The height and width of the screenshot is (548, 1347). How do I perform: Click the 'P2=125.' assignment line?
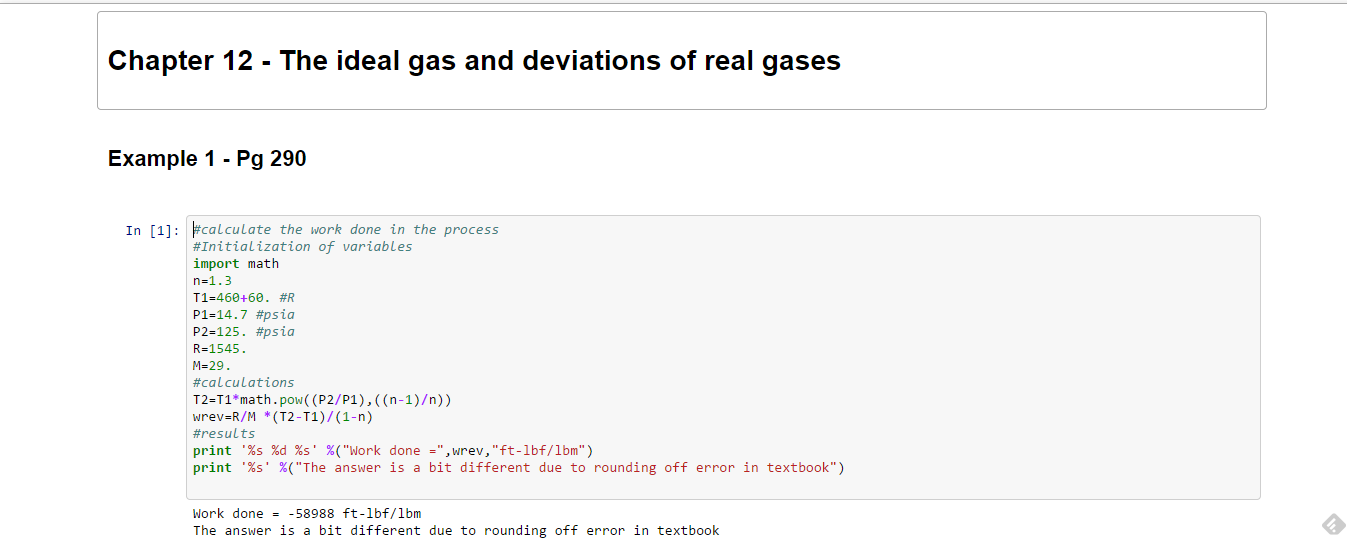[x=243, y=332]
